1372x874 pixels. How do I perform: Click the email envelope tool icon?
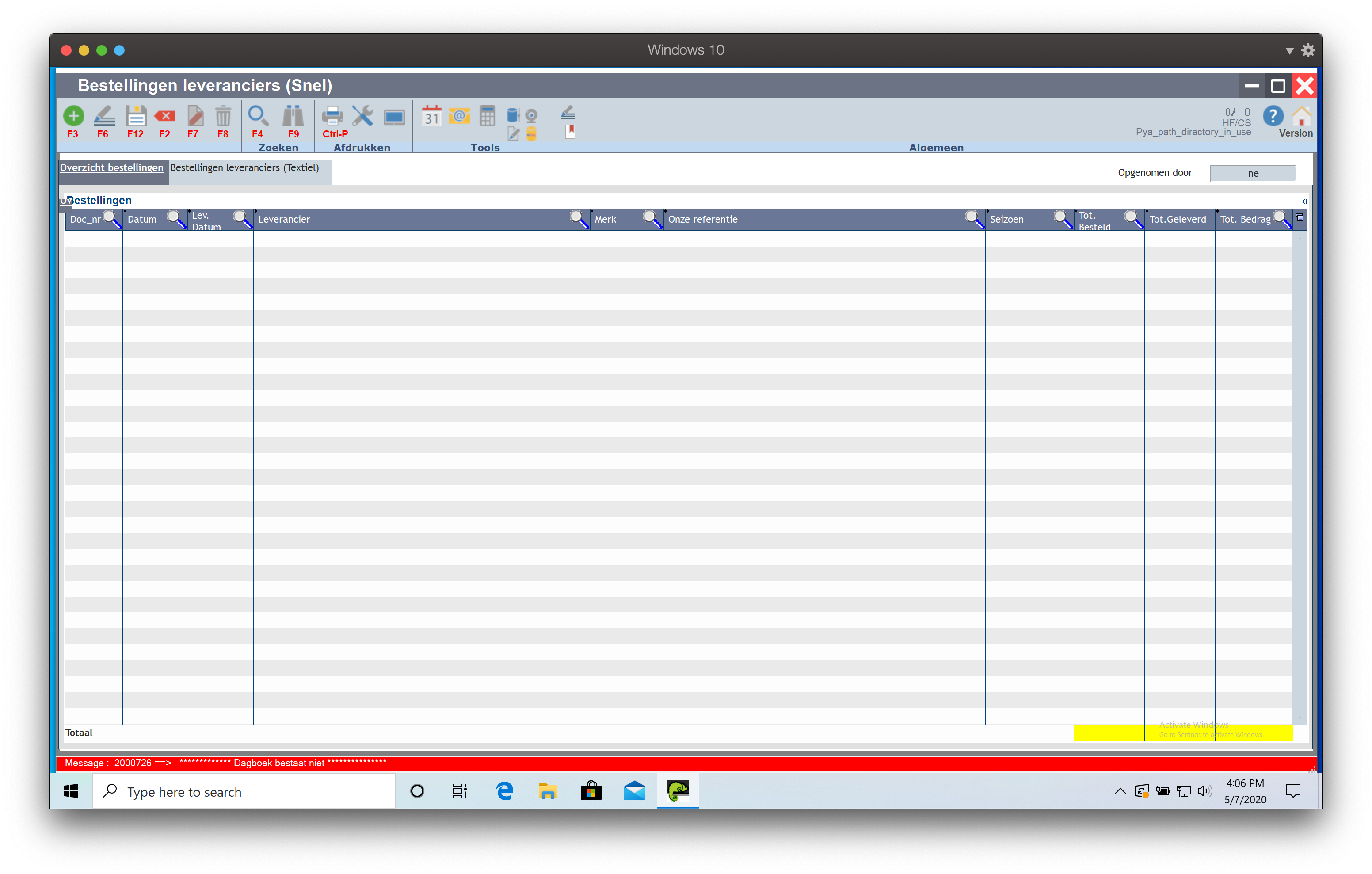point(459,116)
